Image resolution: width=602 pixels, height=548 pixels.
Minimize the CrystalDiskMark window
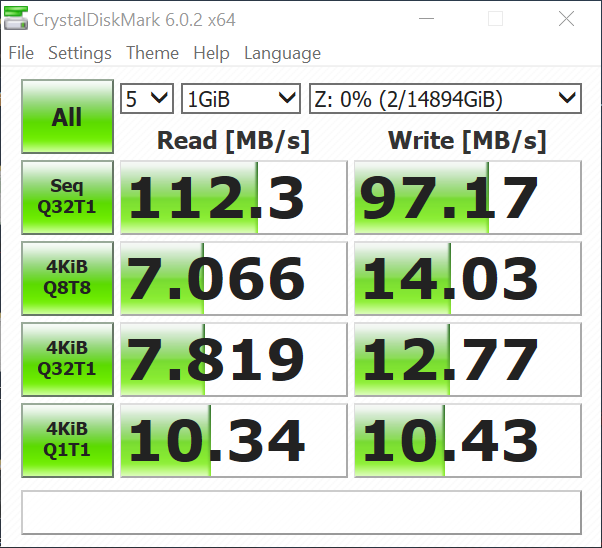coord(426,18)
